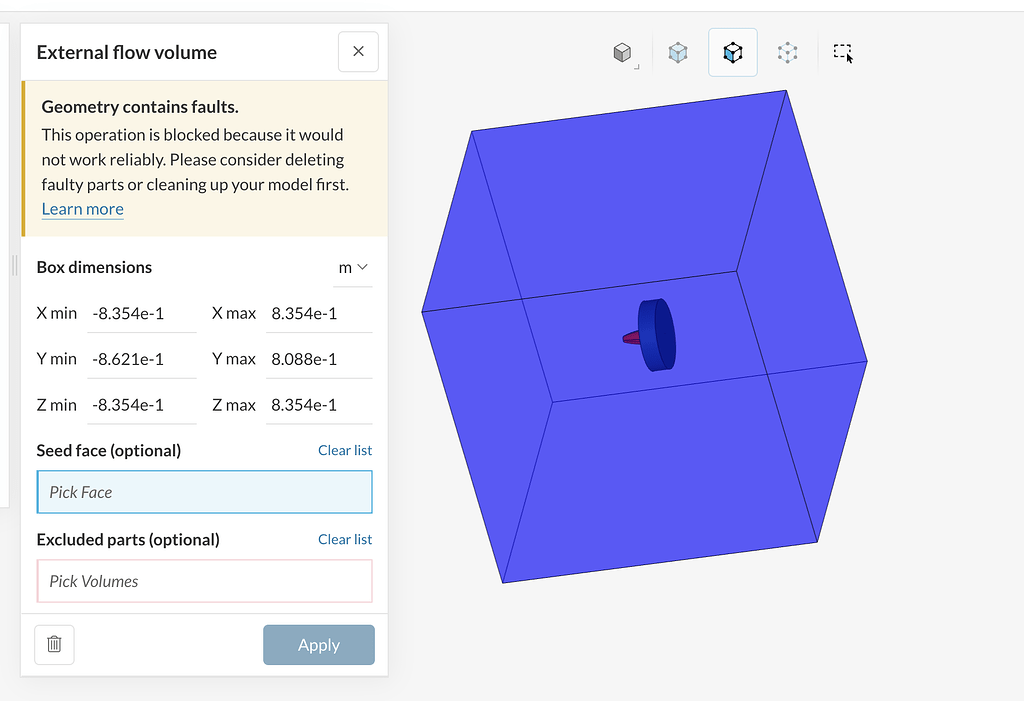Screen dimensions: 1024x701
Task: Open the Learn more link about geometry faults
Action: (82, 209)
